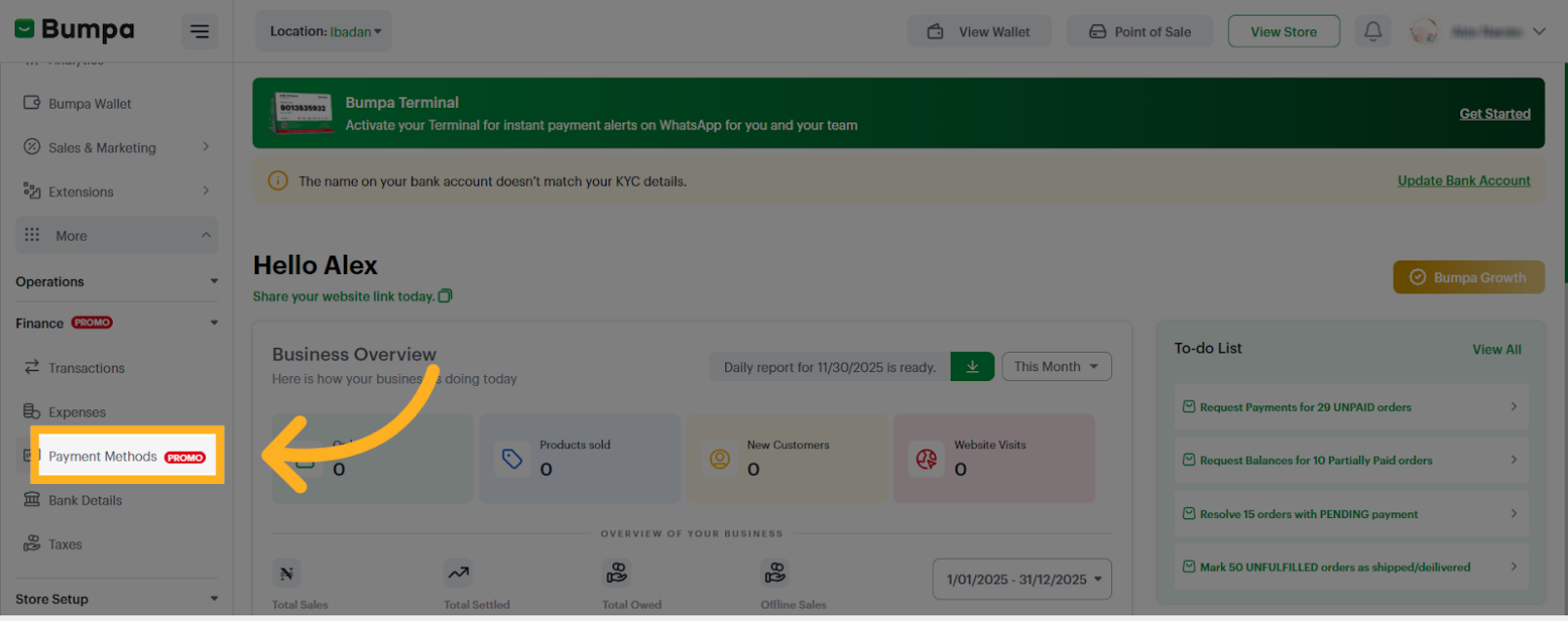Click the Bumpa Terminal device image

pyautogui.click(x=302, y=114)
